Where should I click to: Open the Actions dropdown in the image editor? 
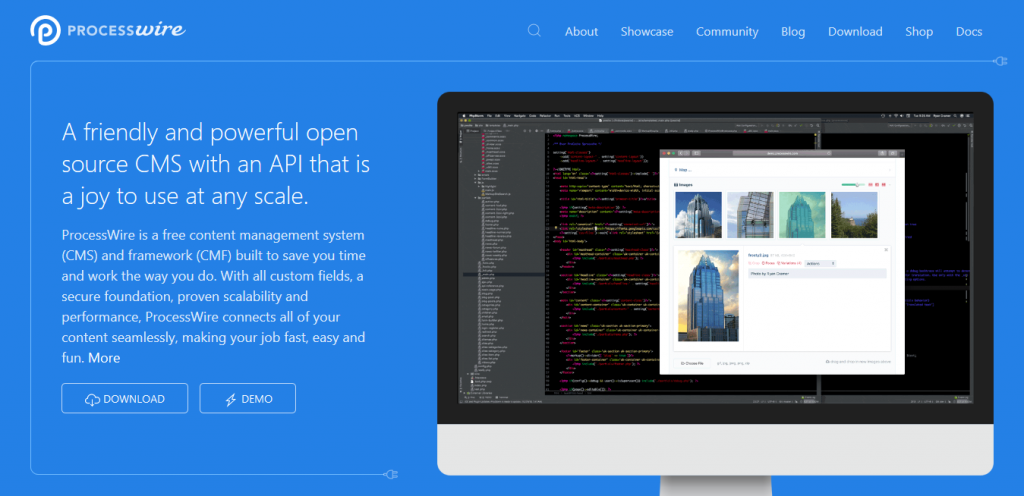(820, 263)
